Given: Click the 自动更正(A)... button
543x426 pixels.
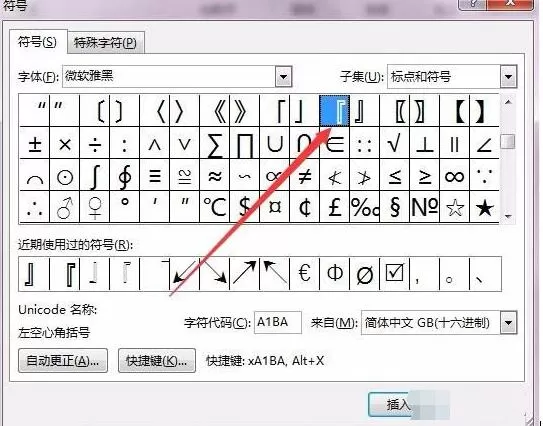Looking at the screenshot, I should [63, 361].
